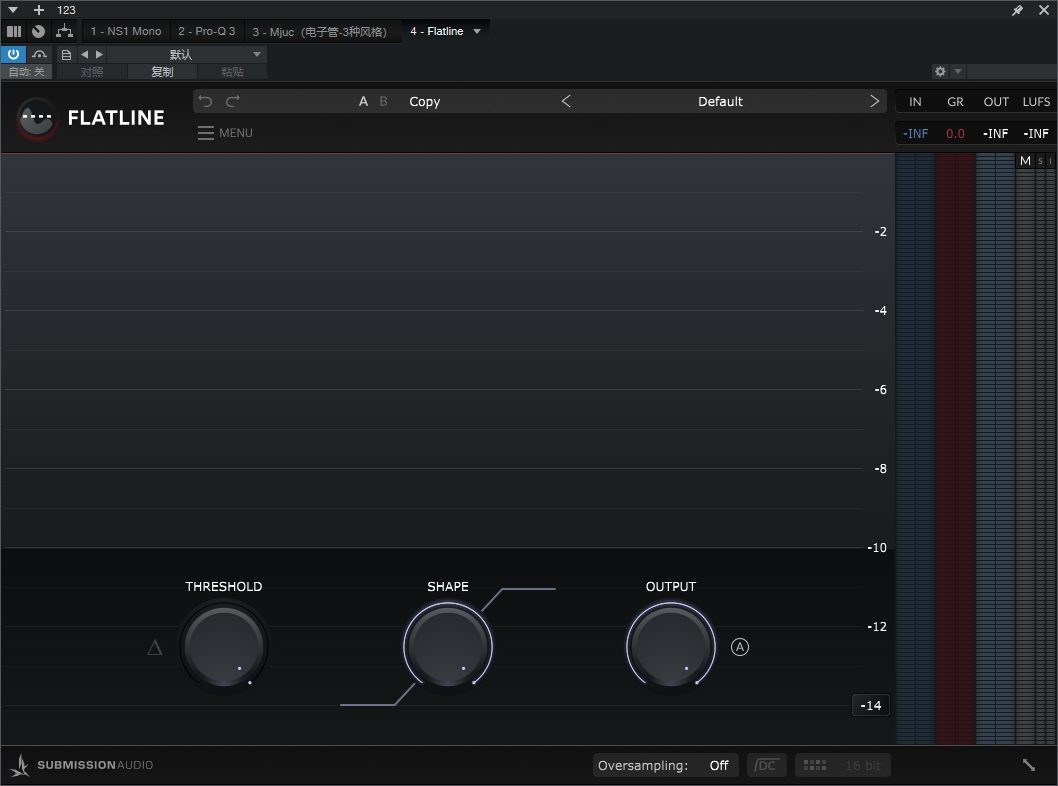
Task: Switch to the 1 - NS1 Mono tab
Action: [x=126, y=31]
